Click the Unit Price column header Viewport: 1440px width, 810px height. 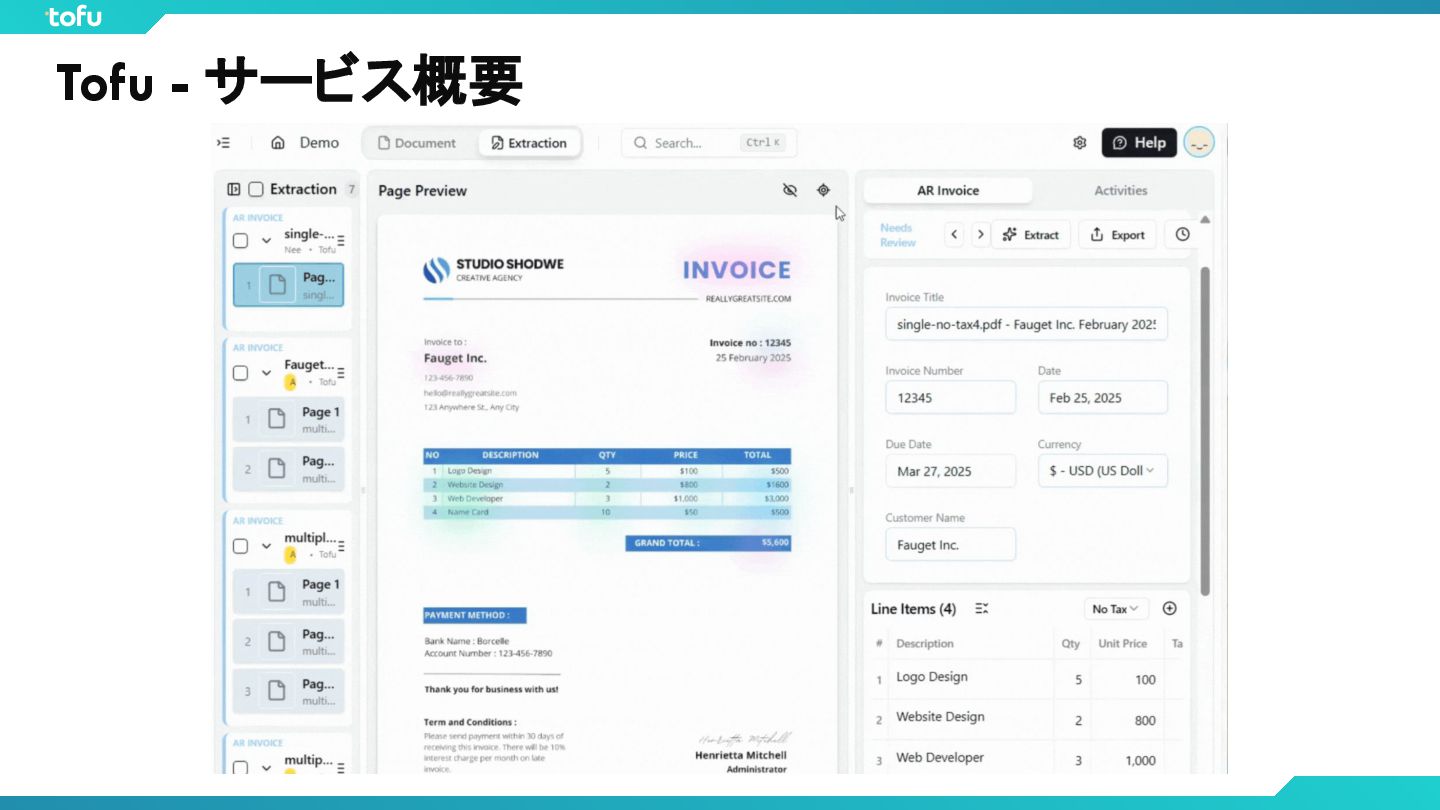coord(1122,643)
